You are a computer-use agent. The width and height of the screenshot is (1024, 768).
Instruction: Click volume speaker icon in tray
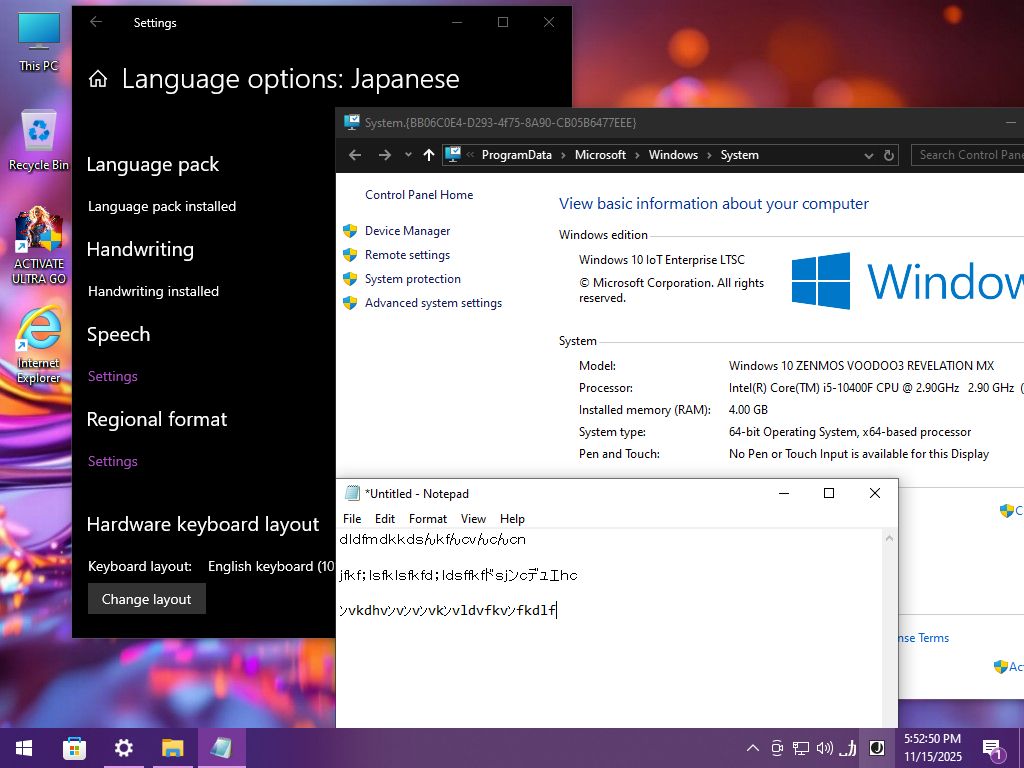[824, 748]
